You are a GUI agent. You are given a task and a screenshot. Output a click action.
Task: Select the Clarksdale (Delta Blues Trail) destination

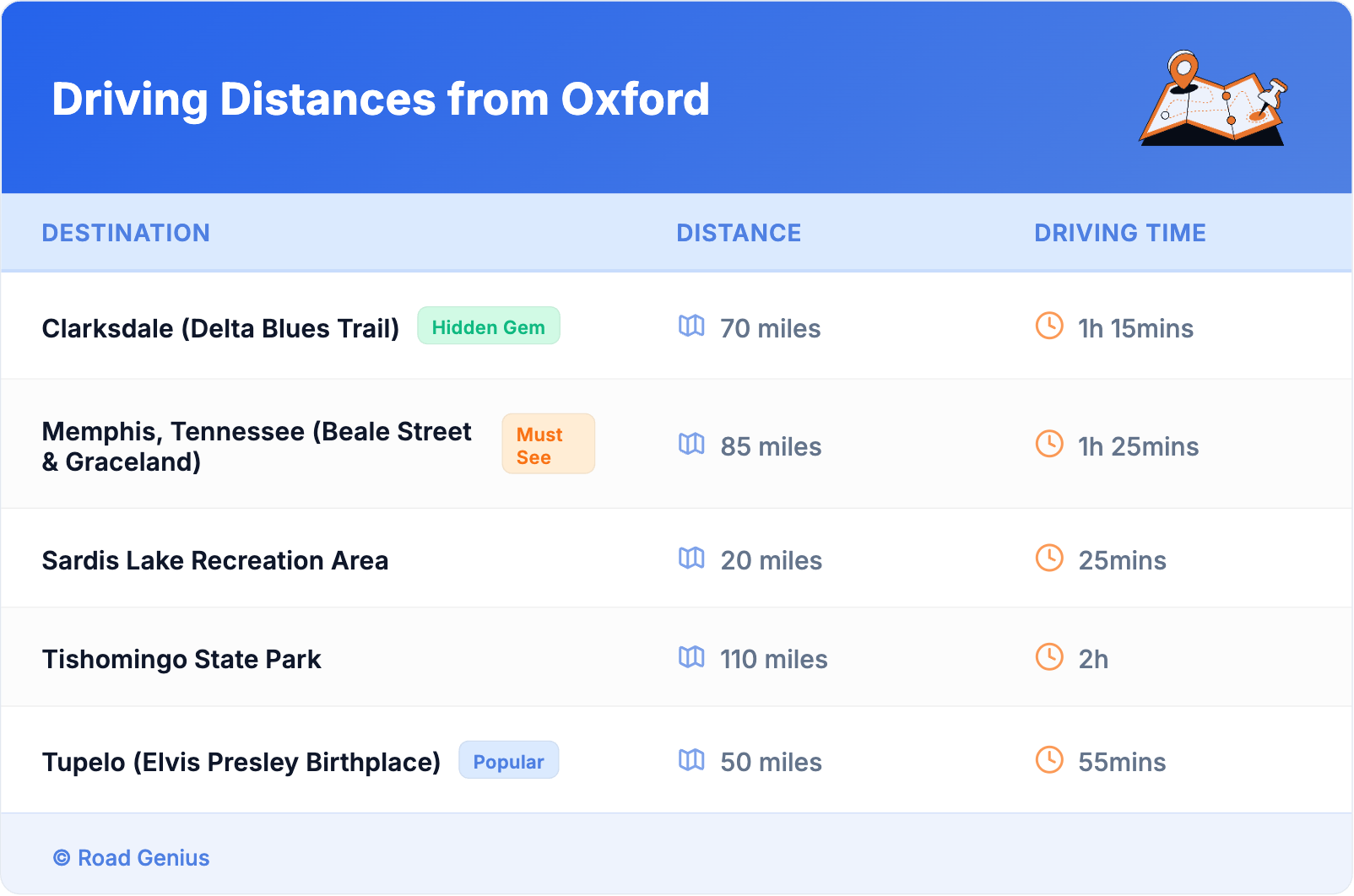(220, 328)
